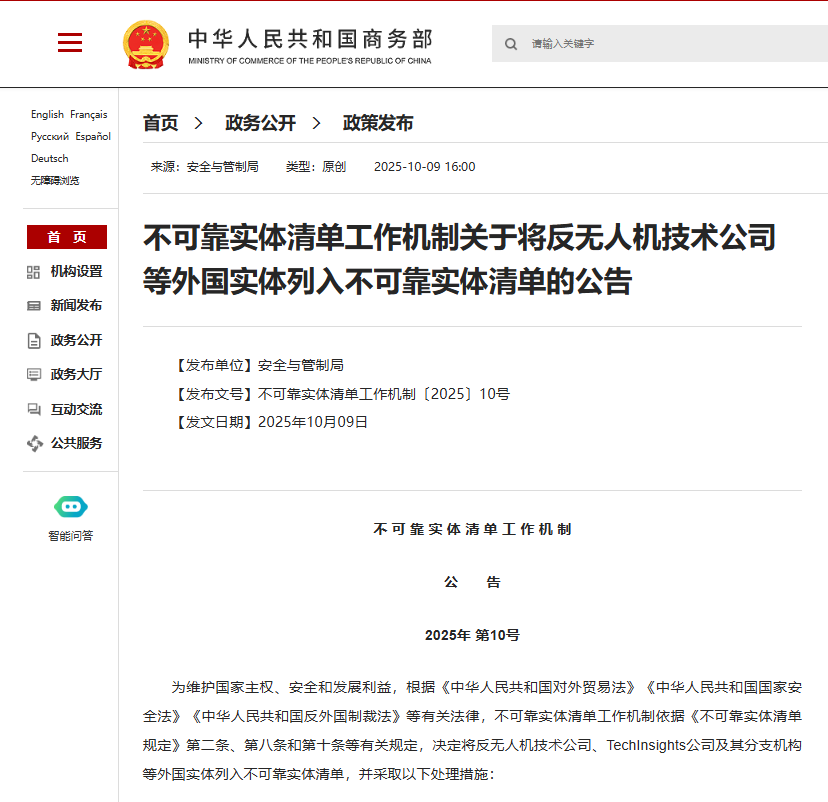Enable 无障碍浏览 accessibility mode
Image resolution: width=828 pixels, height=802 pixels.
pyautogui.click(x=55, y=181)
